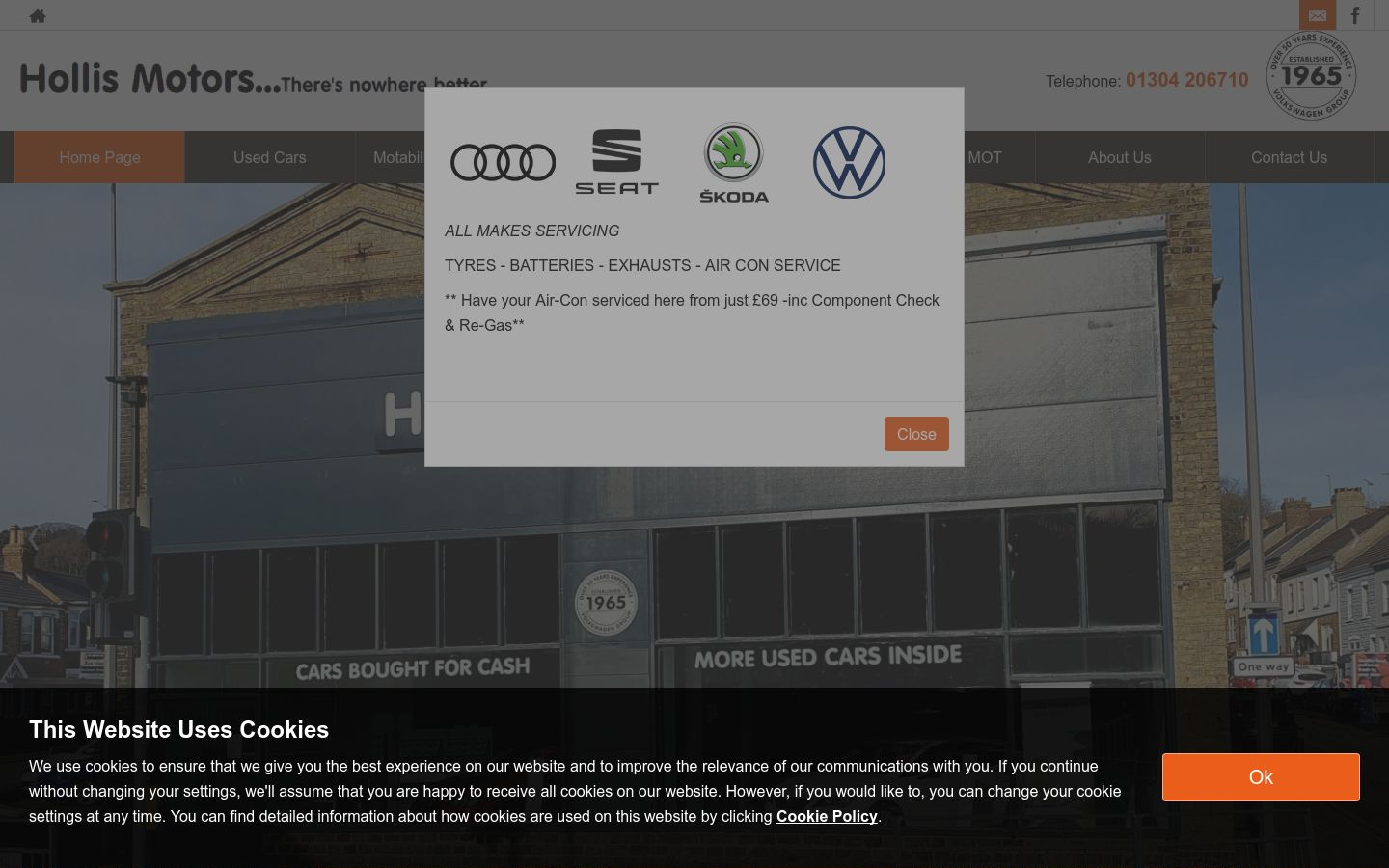Open the MOT menu item

tap(985, 157)
